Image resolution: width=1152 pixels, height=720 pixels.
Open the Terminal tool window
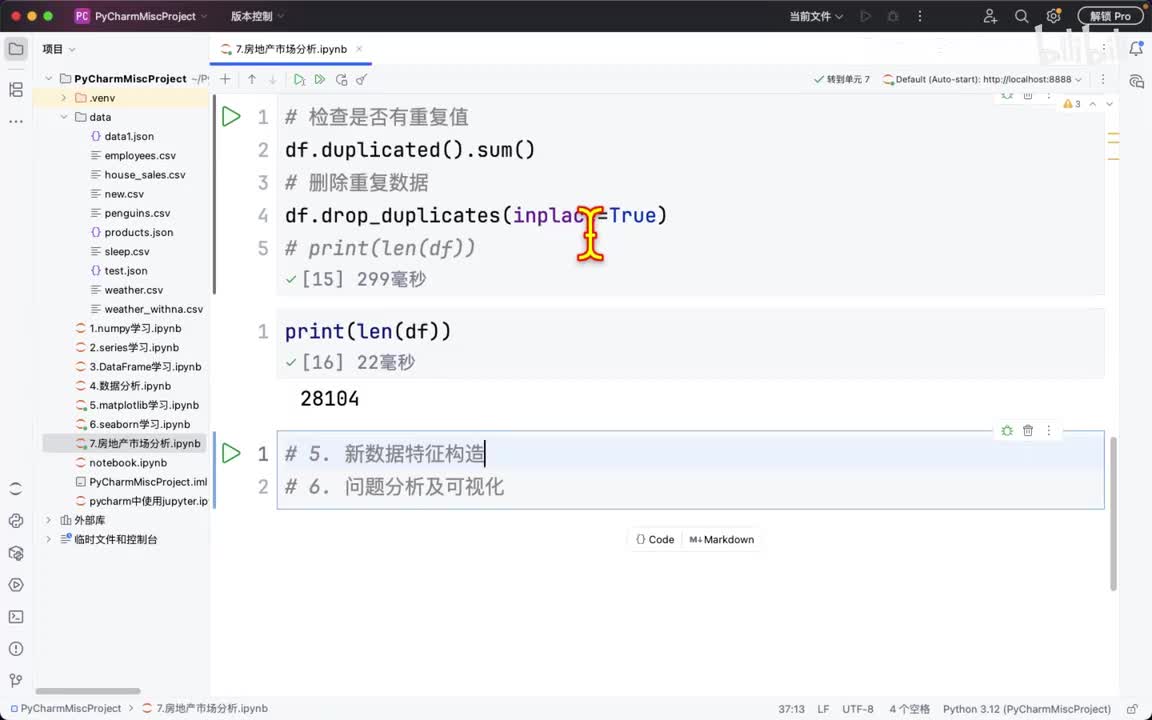[16, 617]
